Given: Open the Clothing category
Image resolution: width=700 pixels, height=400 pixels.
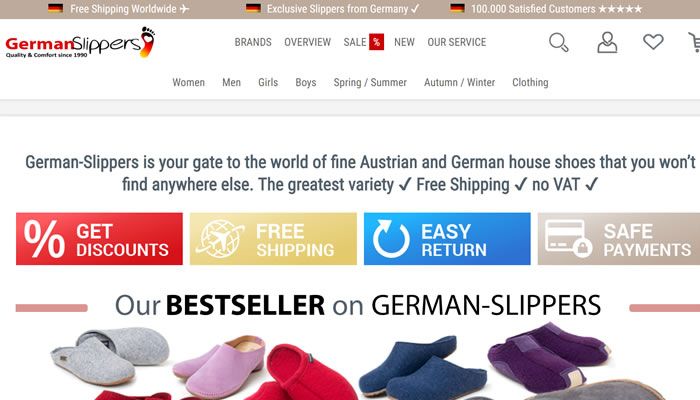Looking at the screenshot, I should 530,83.
